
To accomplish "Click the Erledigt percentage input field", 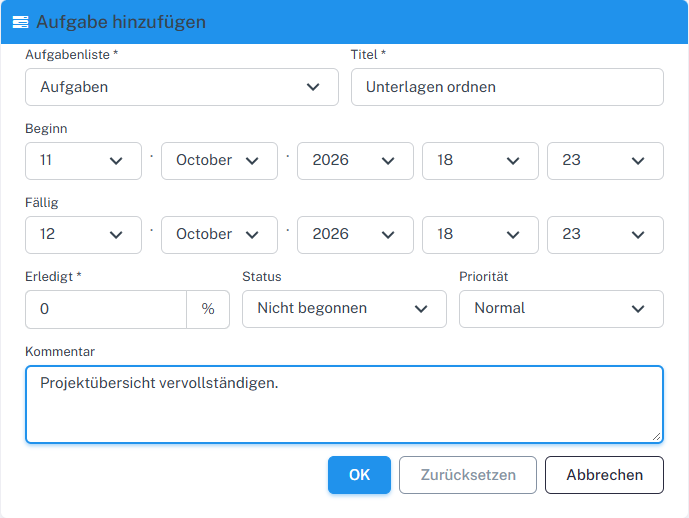I will (106, 309).
